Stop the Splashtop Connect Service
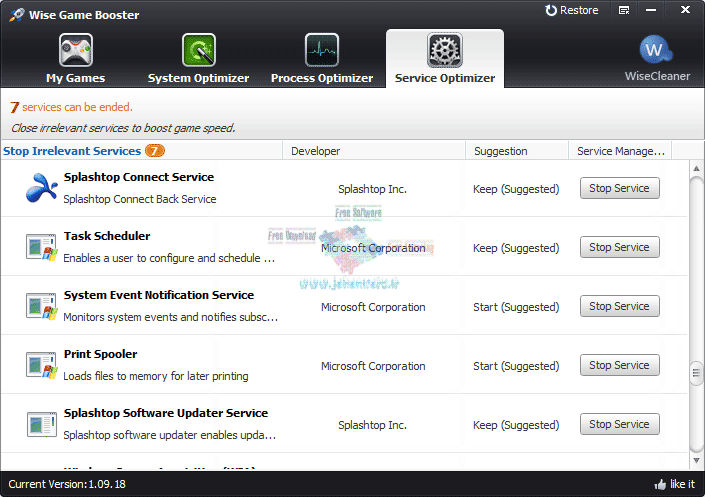705x497 pixels. click(619, 188)
